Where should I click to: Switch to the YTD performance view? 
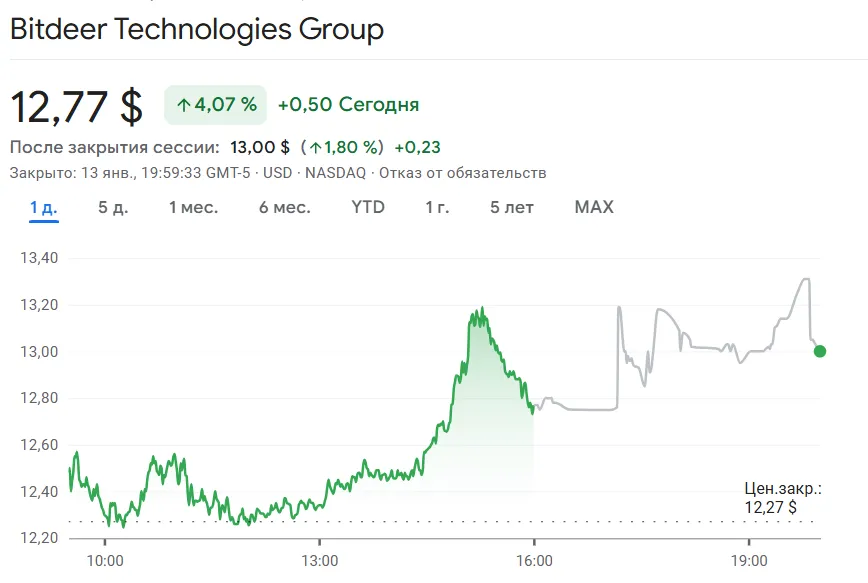(367, 208)
